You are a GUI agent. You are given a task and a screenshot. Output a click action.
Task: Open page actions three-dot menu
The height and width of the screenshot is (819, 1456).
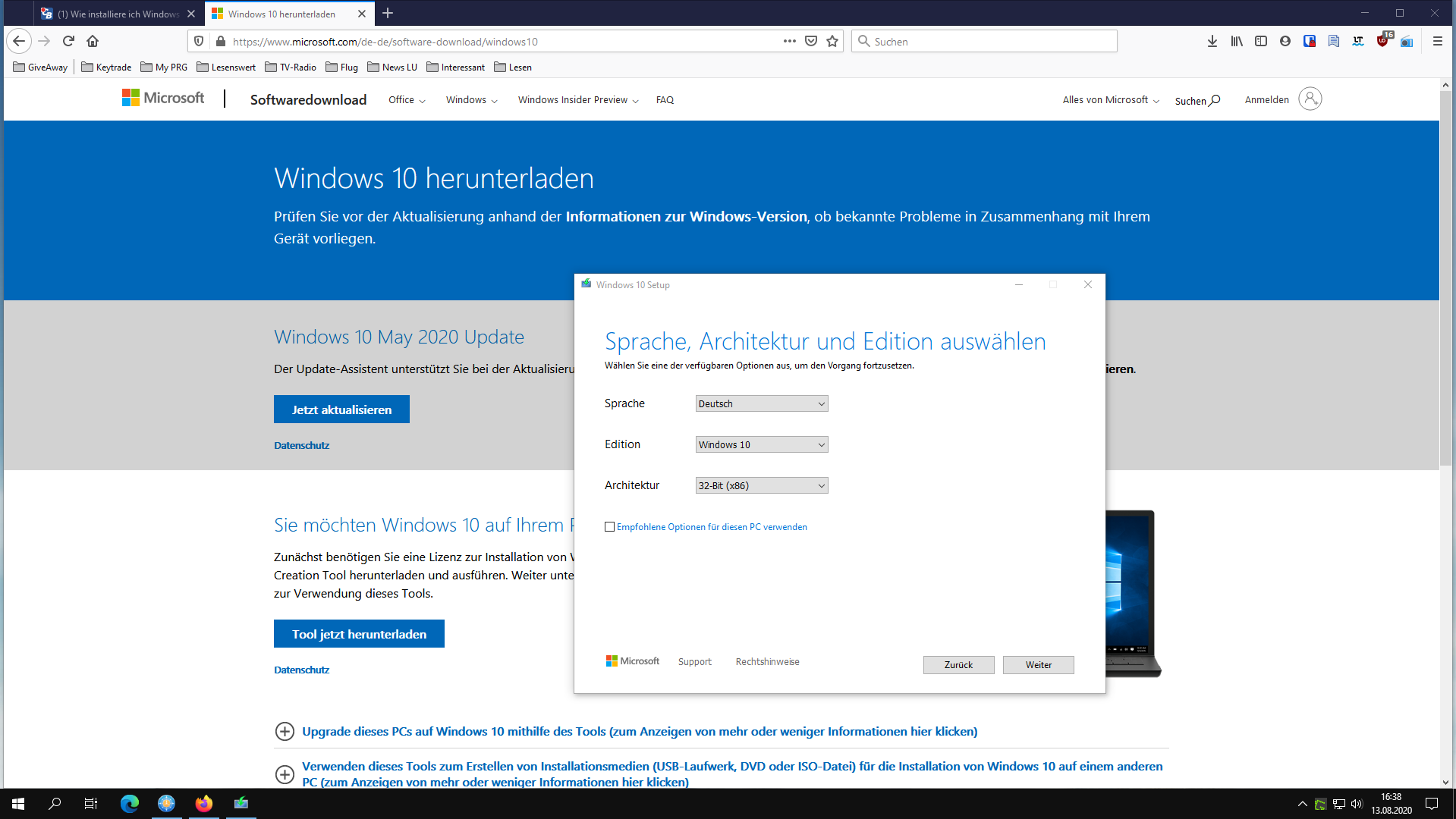click(x=790, y=41)
